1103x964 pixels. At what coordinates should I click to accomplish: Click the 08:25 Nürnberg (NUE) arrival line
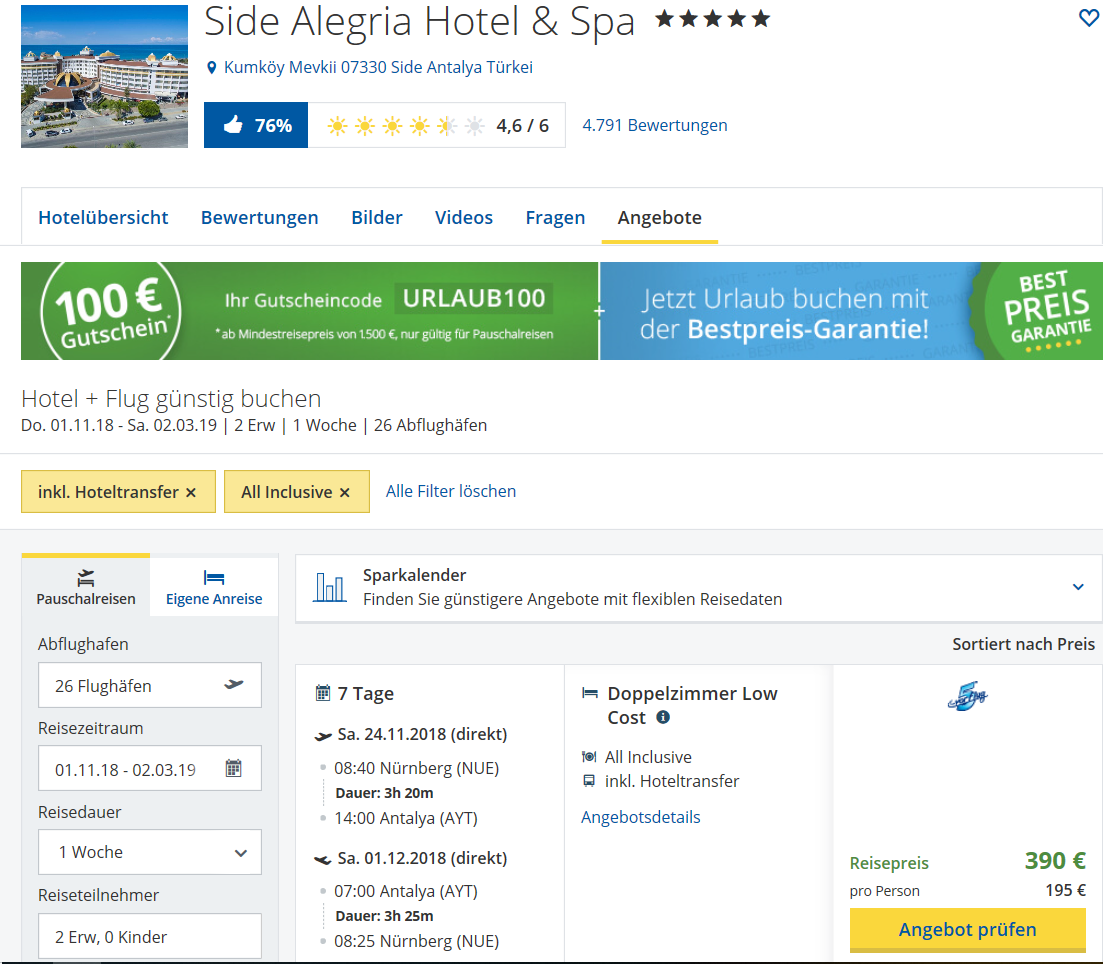pos(416,941)
